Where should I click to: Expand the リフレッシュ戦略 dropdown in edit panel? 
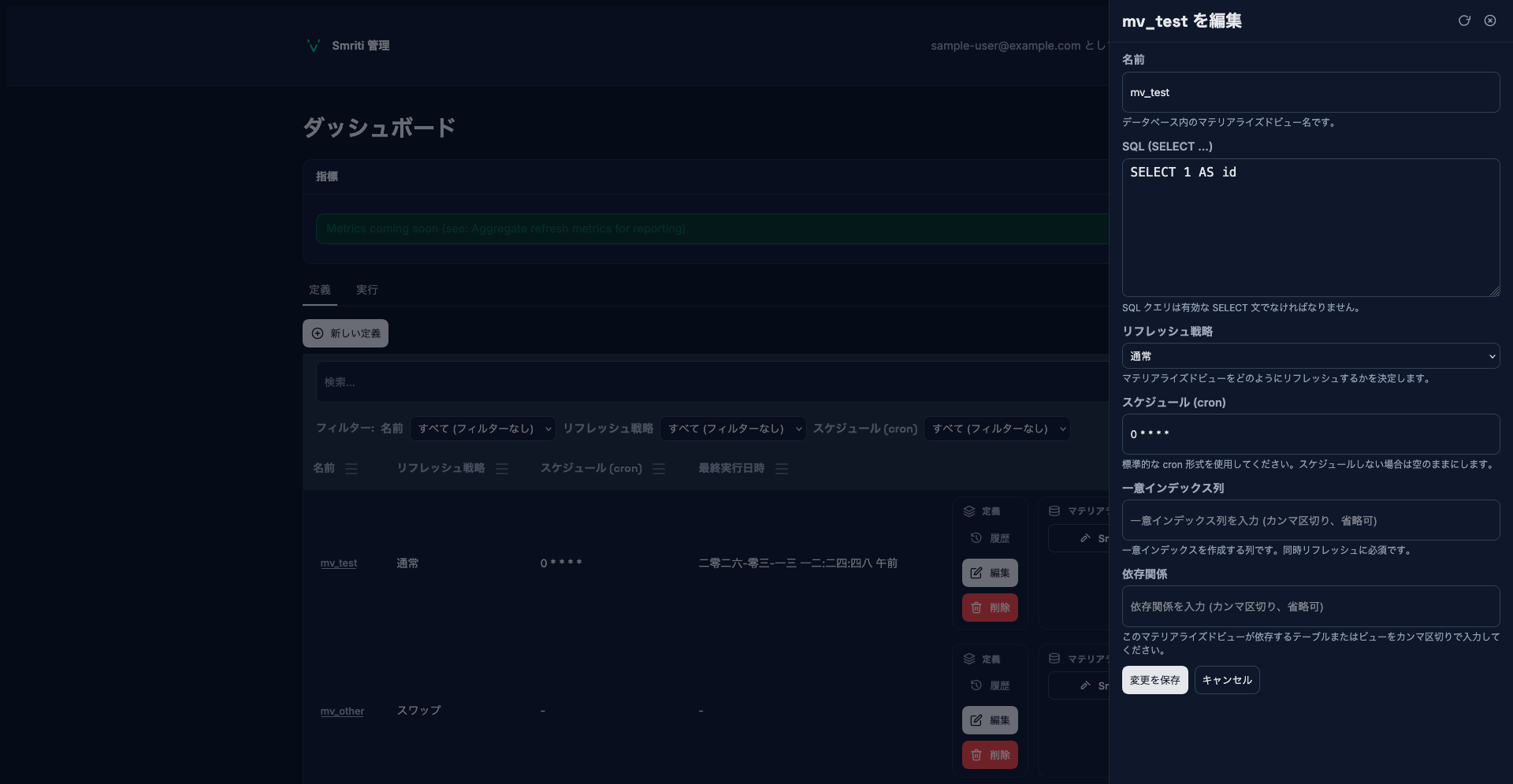pos(1310,356)
